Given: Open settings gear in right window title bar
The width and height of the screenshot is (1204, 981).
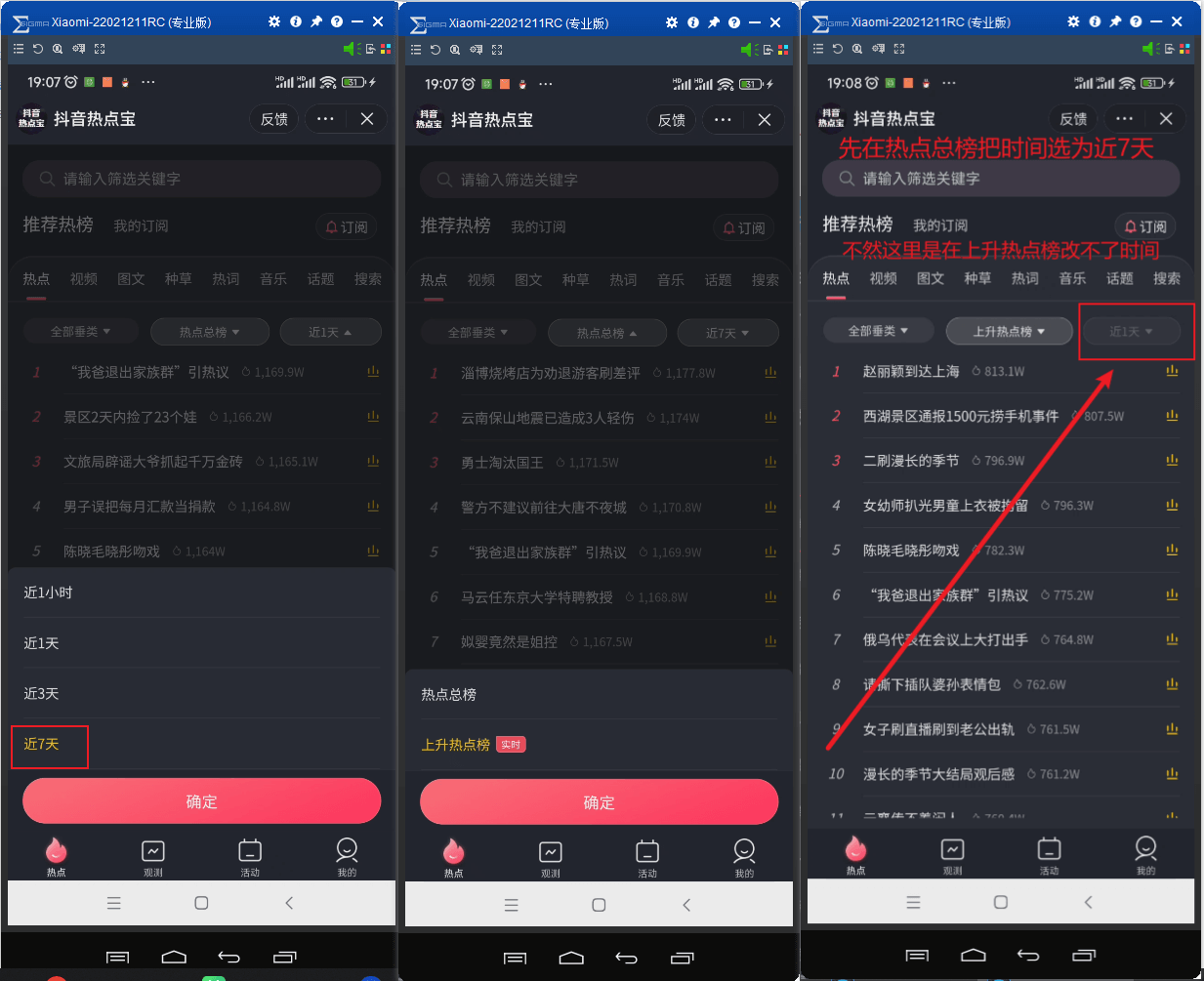Looking at the screenshot, I should [x=1074, y=21].
